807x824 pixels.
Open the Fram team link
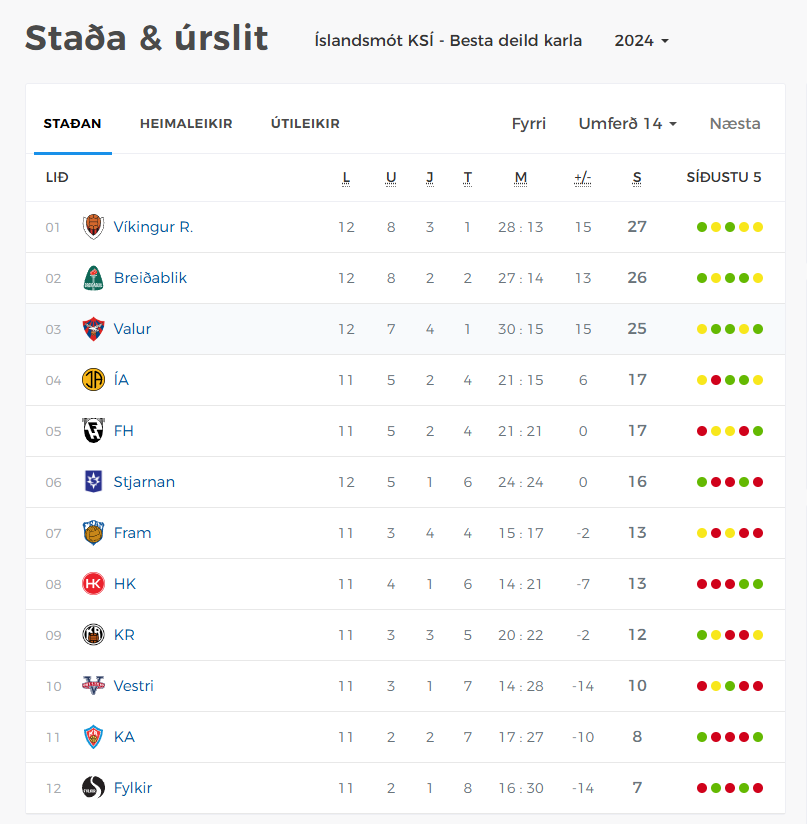tap(132, 533)
